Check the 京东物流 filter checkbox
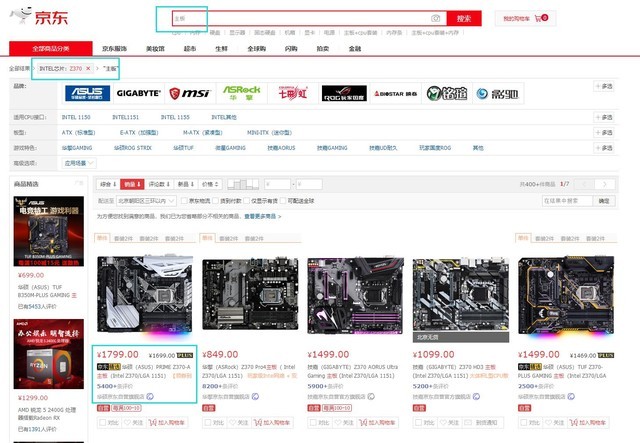The height and width of the screenshot is (443, 640). point(184,201)
